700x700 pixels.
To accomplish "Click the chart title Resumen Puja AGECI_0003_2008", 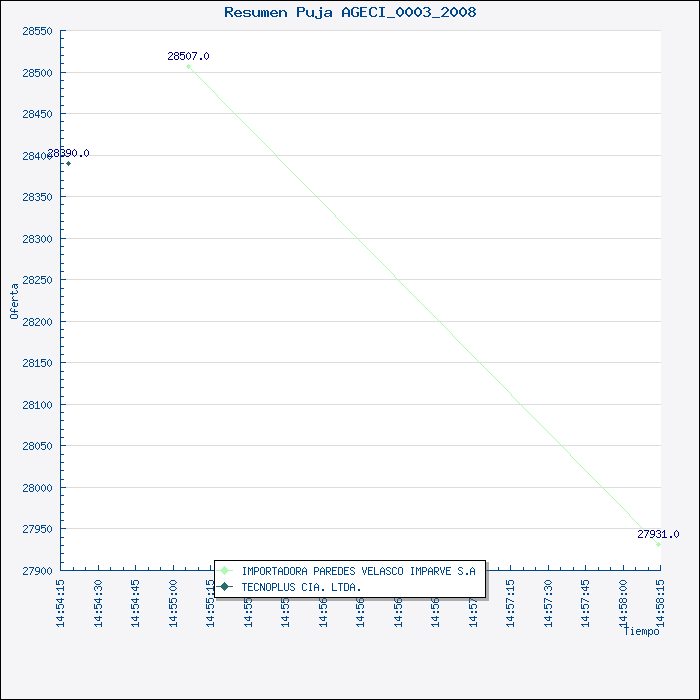I will click(350, 13).
